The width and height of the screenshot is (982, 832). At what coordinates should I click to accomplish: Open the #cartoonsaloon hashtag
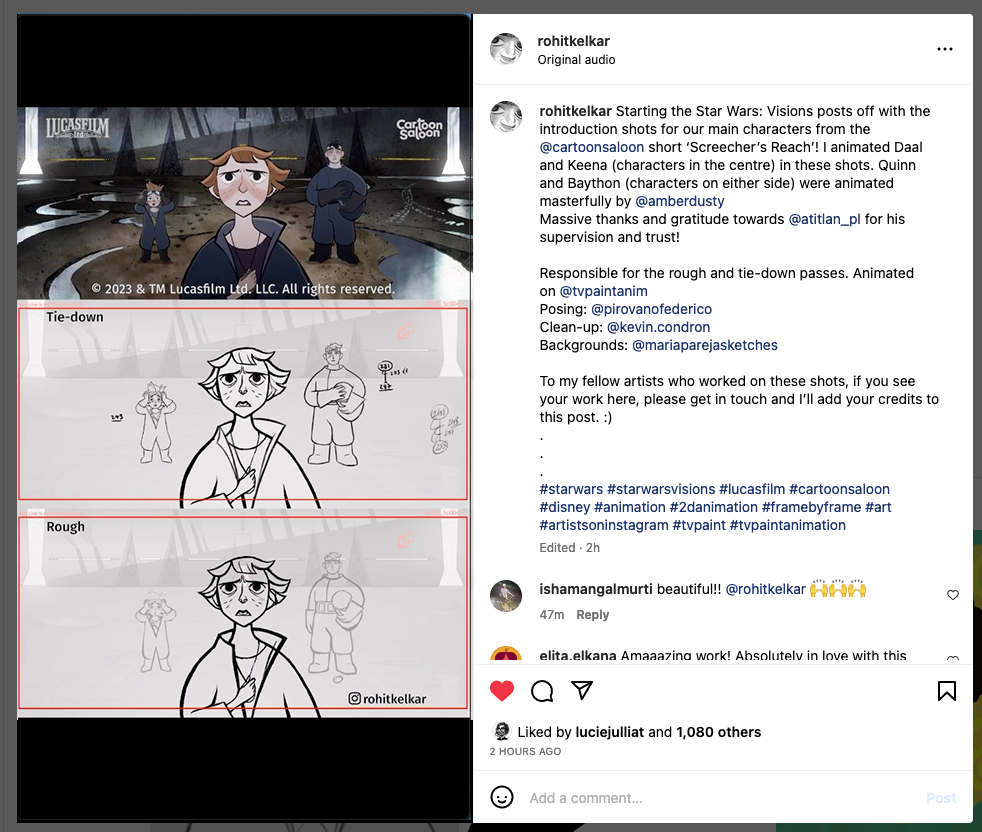[x=839, y=489]
